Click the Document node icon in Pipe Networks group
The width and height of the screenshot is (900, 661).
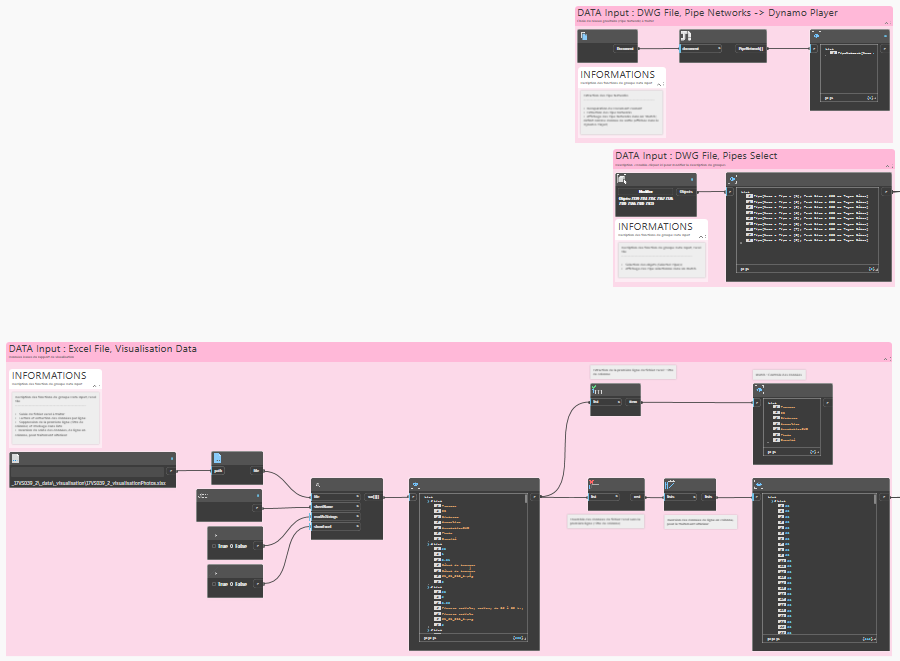tap(584, 36)
